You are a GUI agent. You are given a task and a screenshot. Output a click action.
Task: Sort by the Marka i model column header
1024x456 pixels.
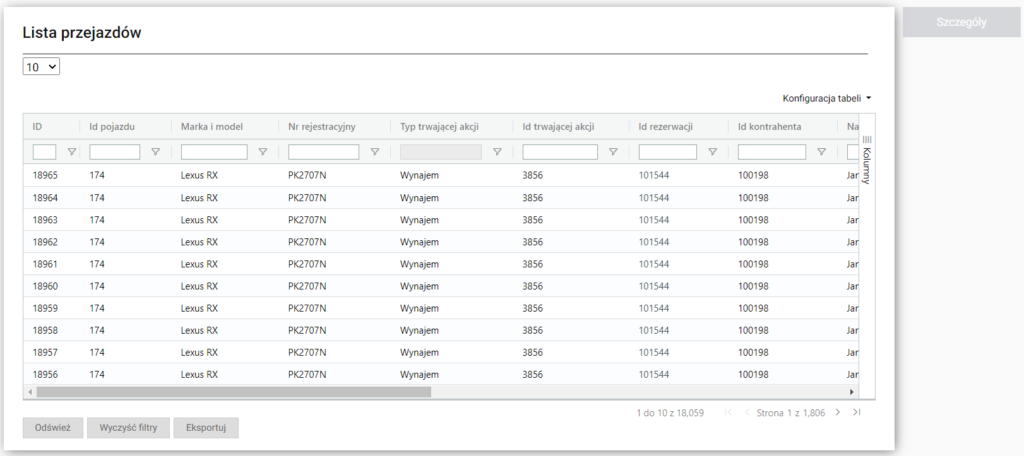(215, 126)
